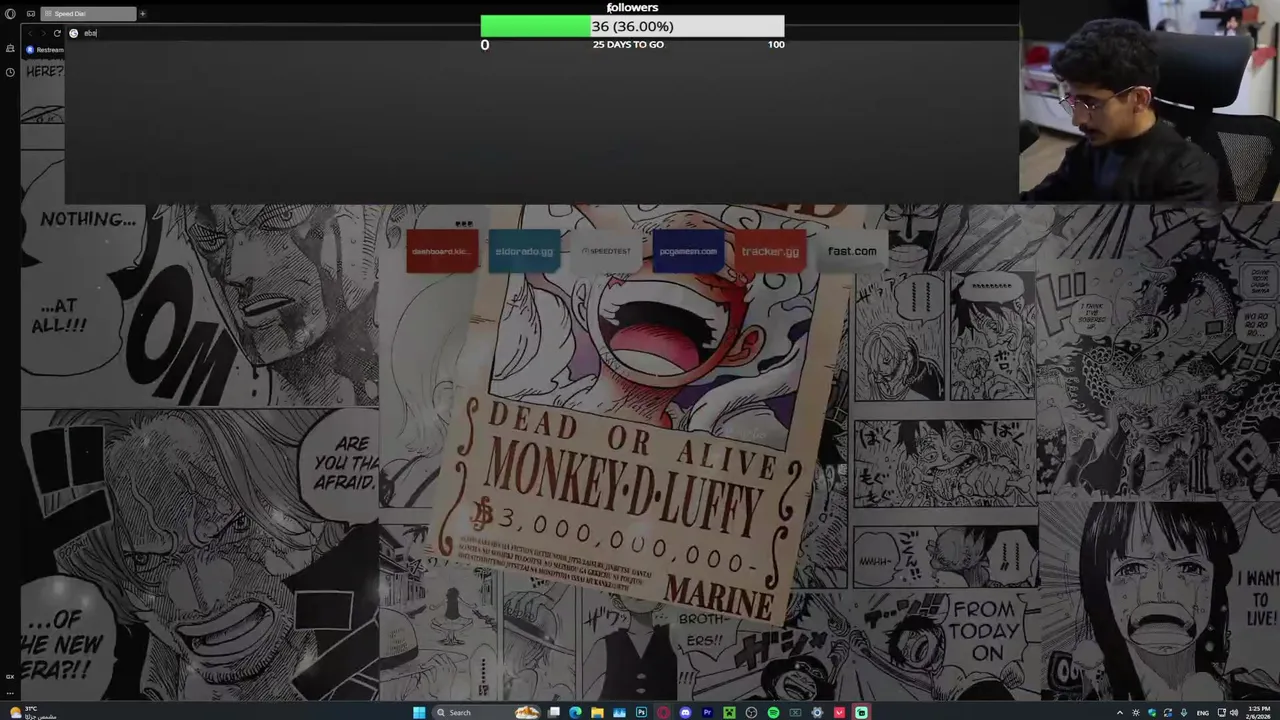This screenshot has height=720, width=1280.
Task: Open a new tab with the plus button
Action: point(142,14)
